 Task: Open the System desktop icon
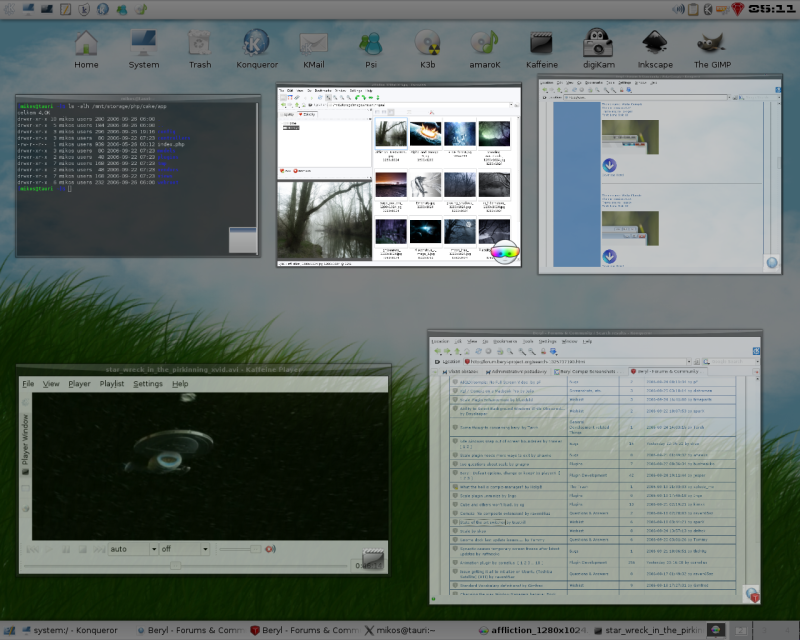(143, 49)
